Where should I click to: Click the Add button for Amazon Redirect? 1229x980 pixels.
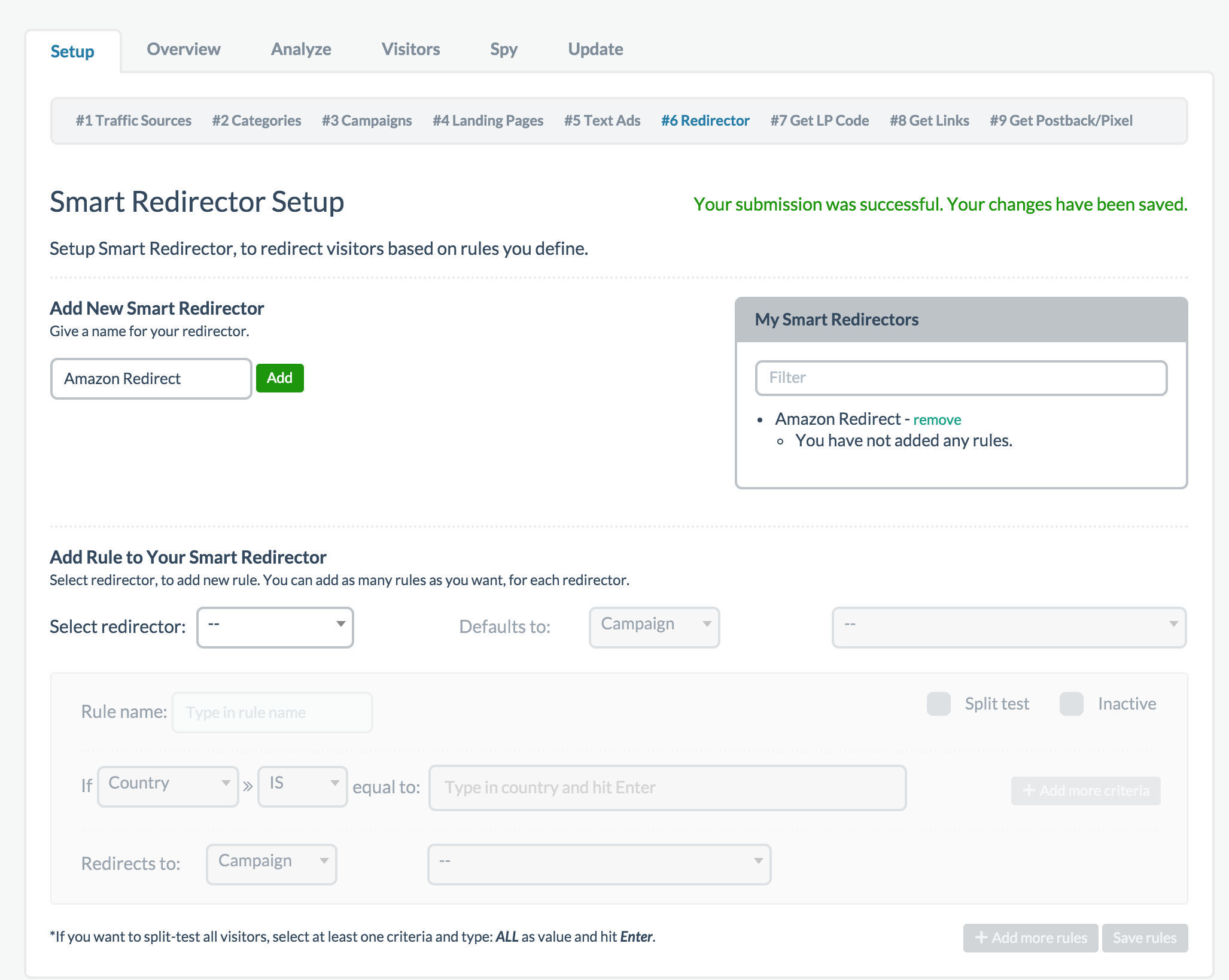[x=279, y=377]
